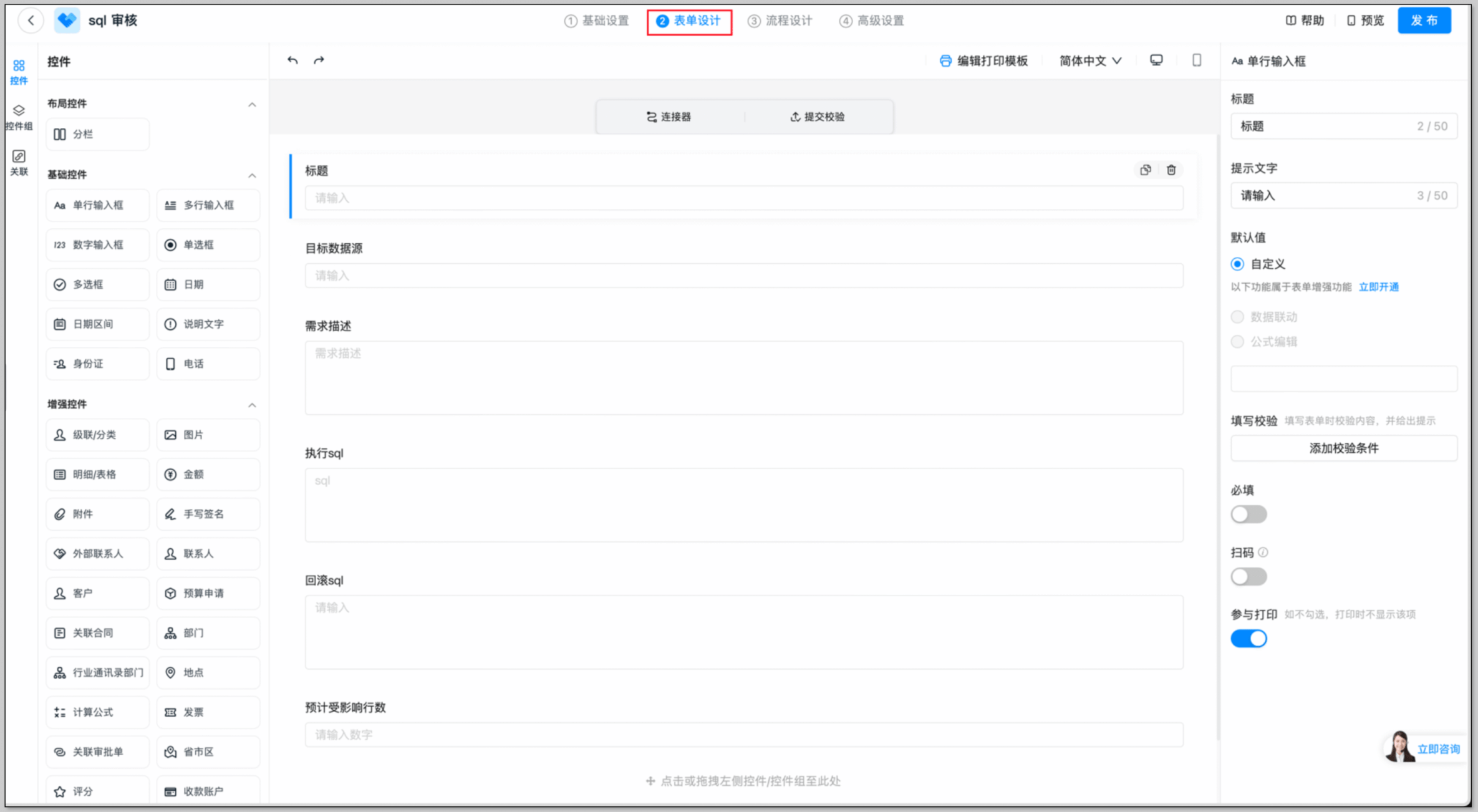The height and width of the screenshot is (812, 1478).
Task: Open the 简体中文 language dropdown
Action: coord(1089,60)
